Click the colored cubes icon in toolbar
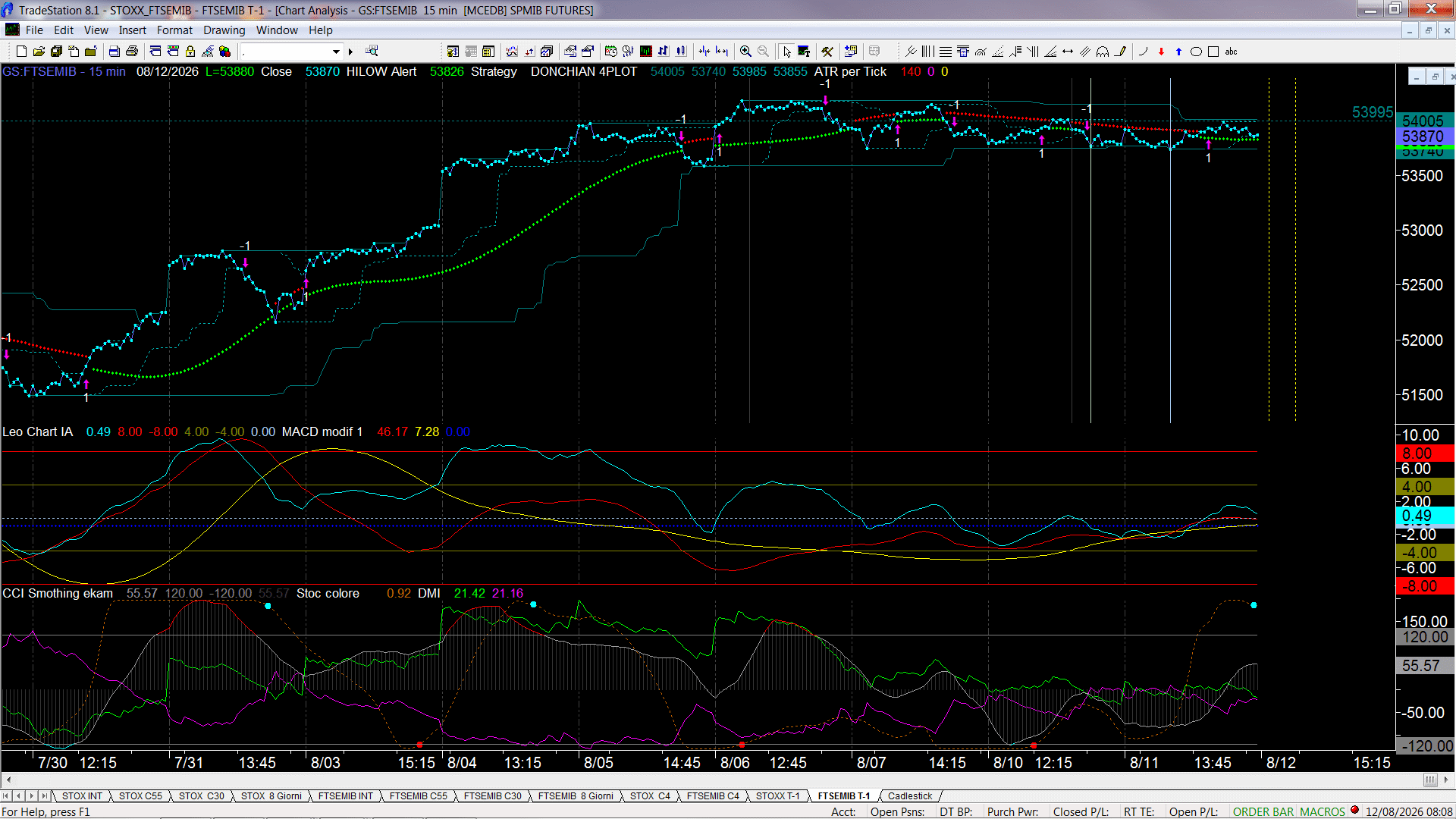This screenshot has height=819, width=1456. click(x=225, y=52)
